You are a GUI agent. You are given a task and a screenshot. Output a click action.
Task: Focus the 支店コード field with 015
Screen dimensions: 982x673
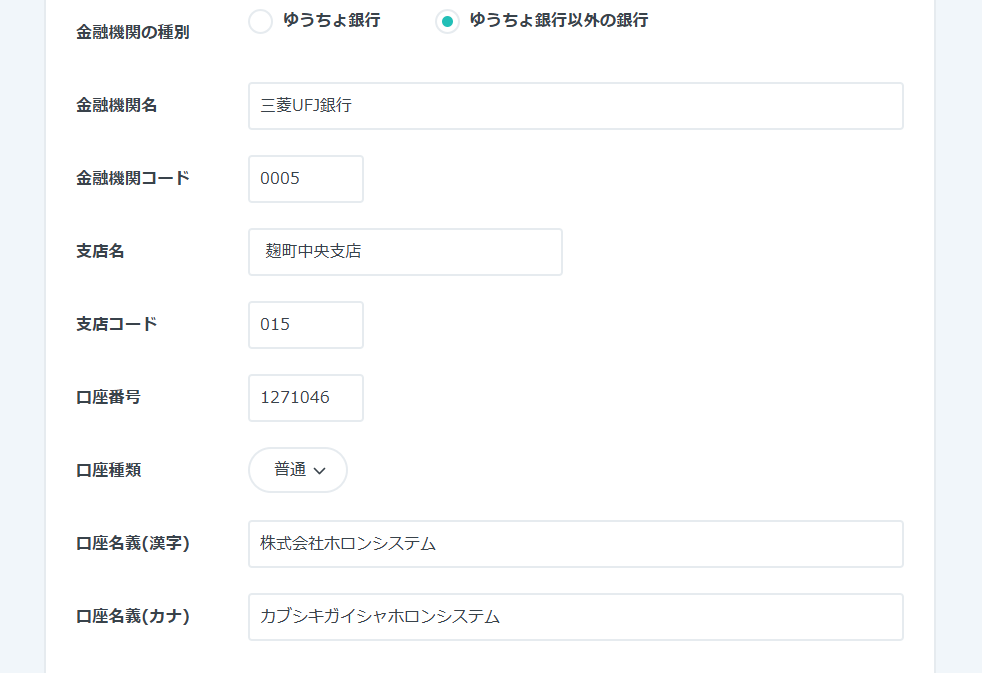(305, 325)
